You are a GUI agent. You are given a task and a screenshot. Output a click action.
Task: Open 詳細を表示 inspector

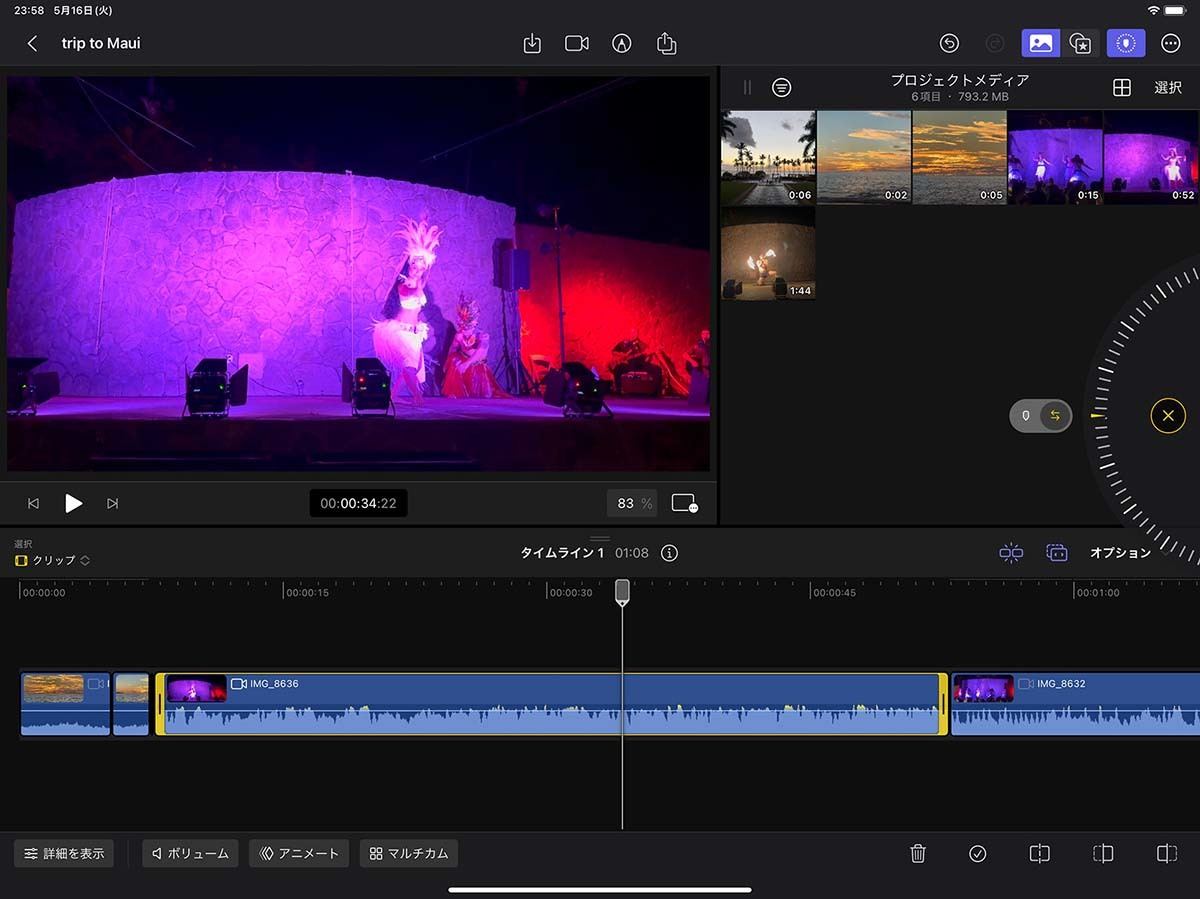tap(64, 853)
